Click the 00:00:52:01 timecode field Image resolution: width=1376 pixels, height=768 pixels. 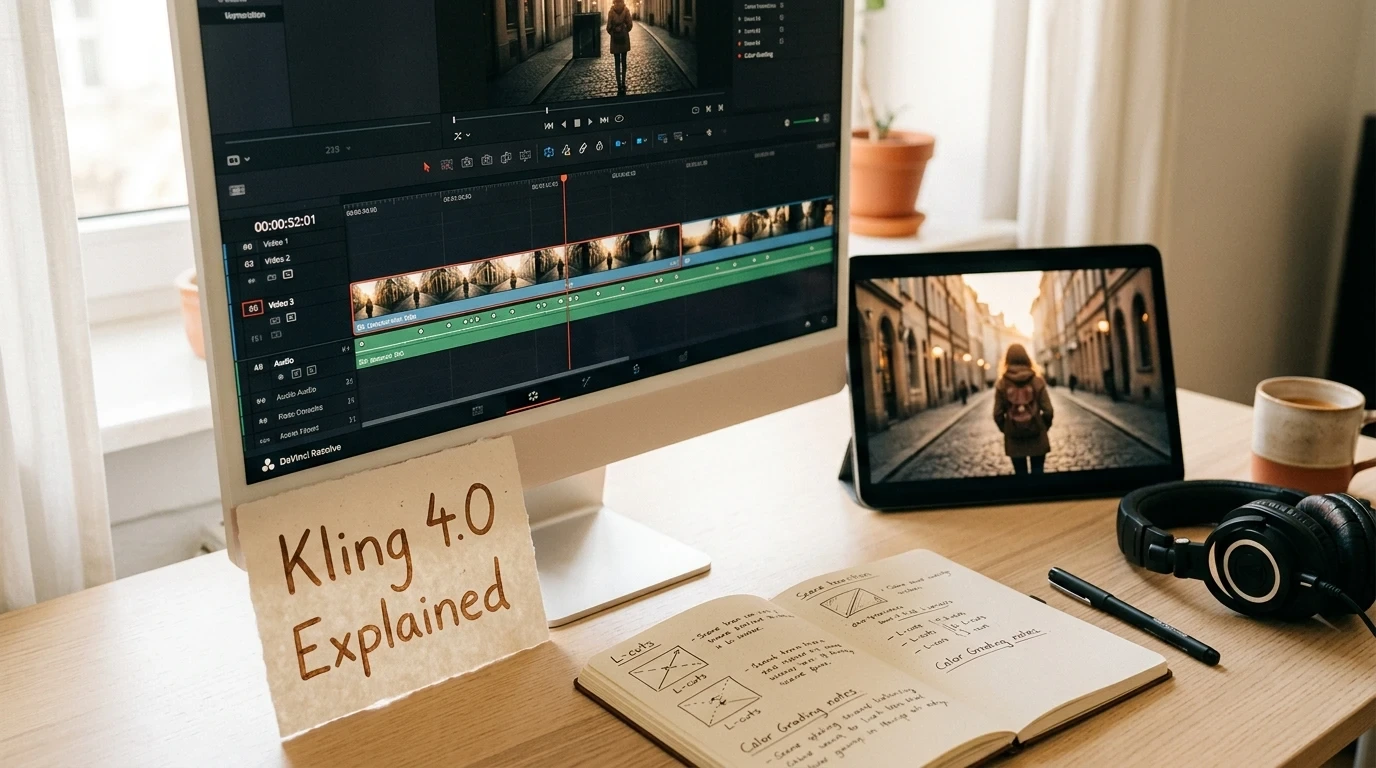pos(285,223)
